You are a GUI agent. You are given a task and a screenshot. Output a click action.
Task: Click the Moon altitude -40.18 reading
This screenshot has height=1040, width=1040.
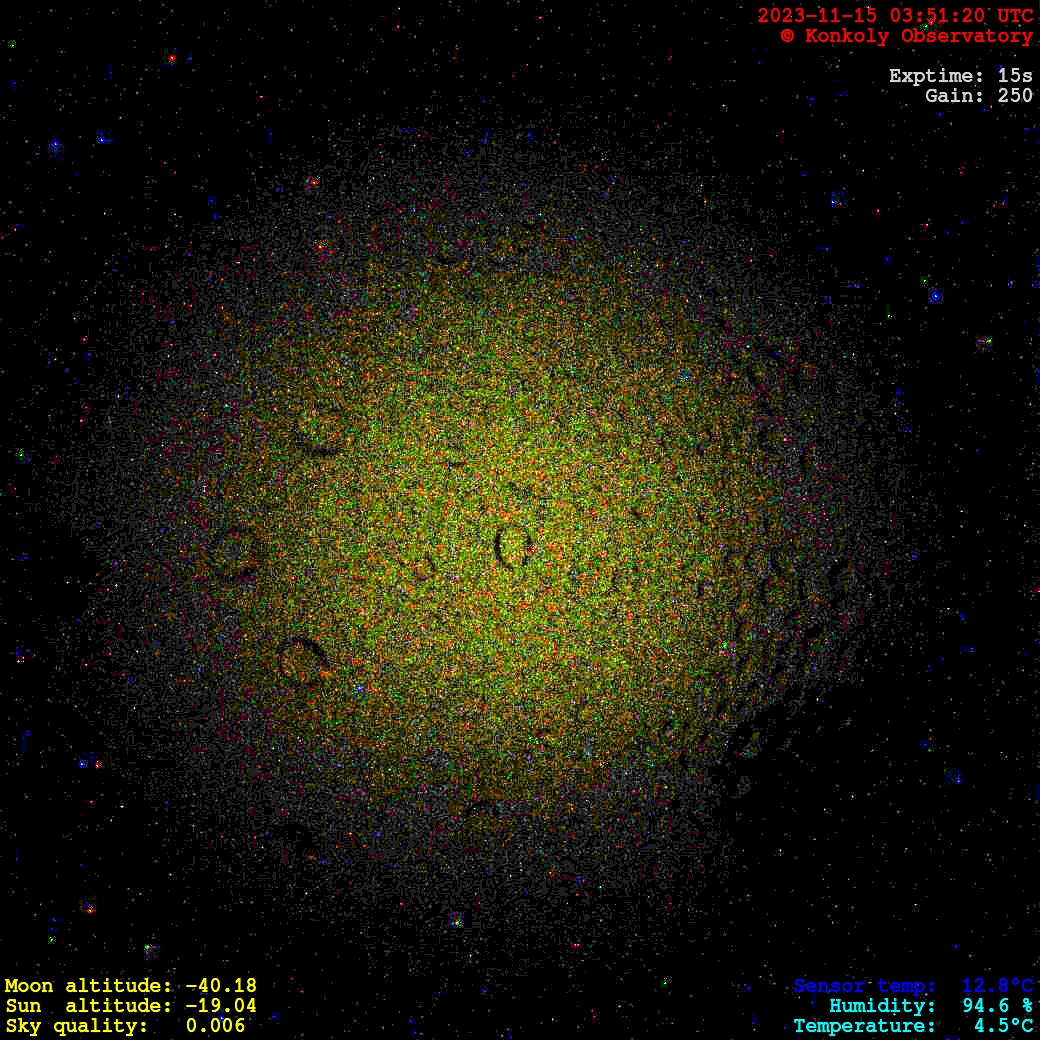coord(130,986)
